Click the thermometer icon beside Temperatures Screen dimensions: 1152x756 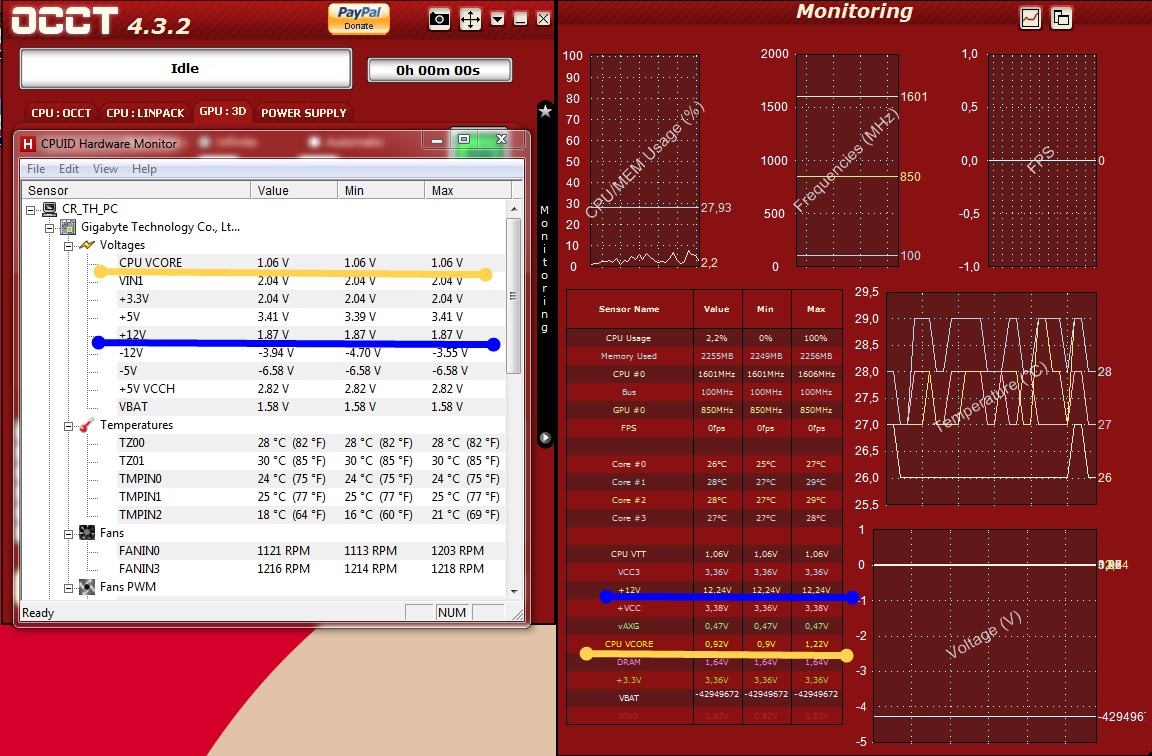tap(87, 425)
